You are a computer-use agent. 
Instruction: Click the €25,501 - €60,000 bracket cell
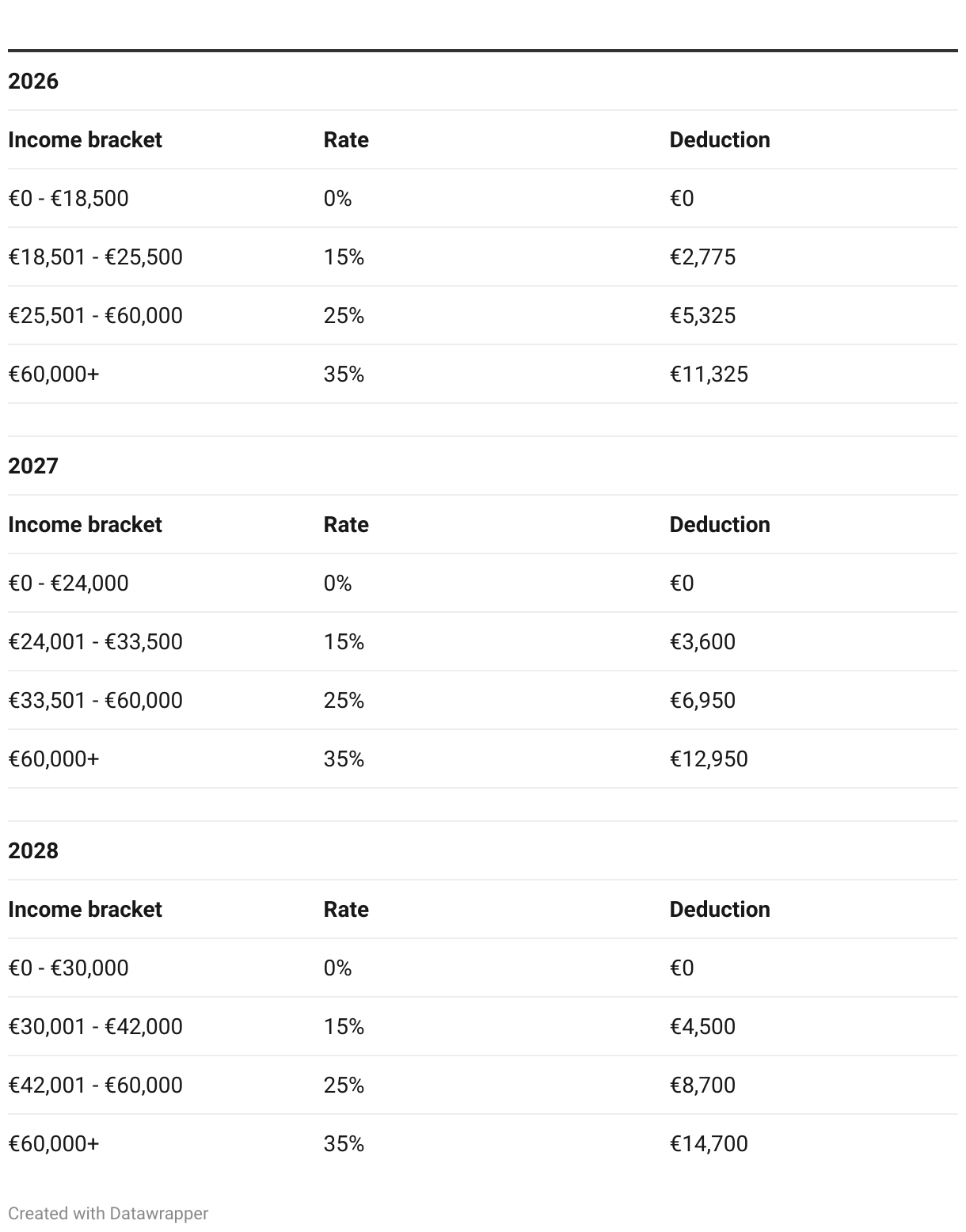(x=95, y=315)
